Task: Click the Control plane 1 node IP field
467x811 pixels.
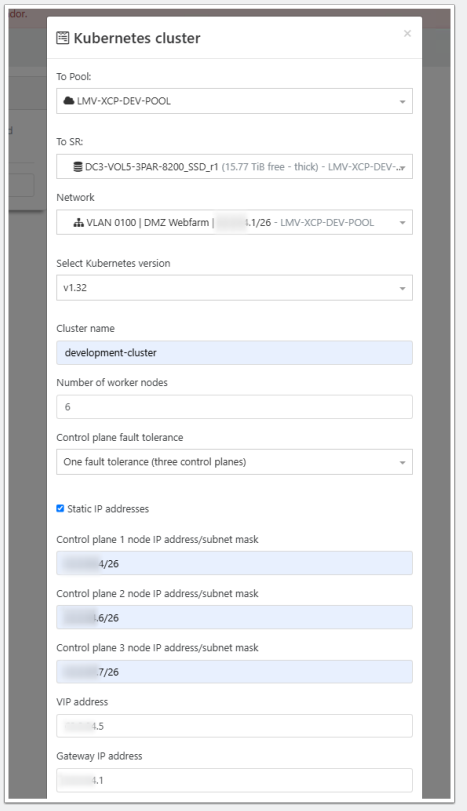Action: [x=234, y=563]
